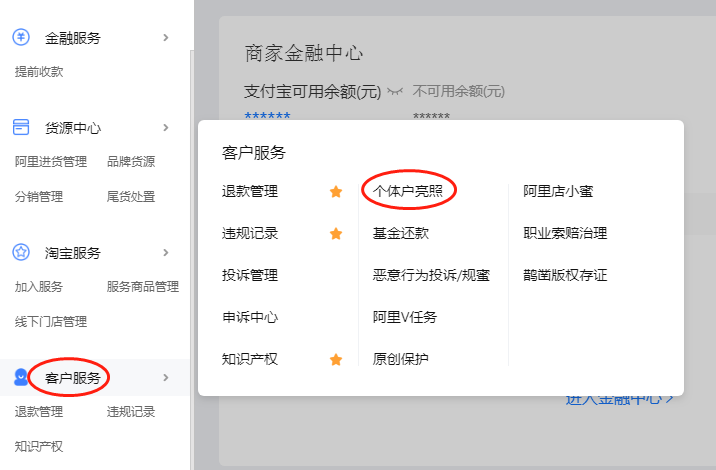The image size is (716, 470).
Task: Open 个体户亮照 in popup menu
Action: click(408, 190)
